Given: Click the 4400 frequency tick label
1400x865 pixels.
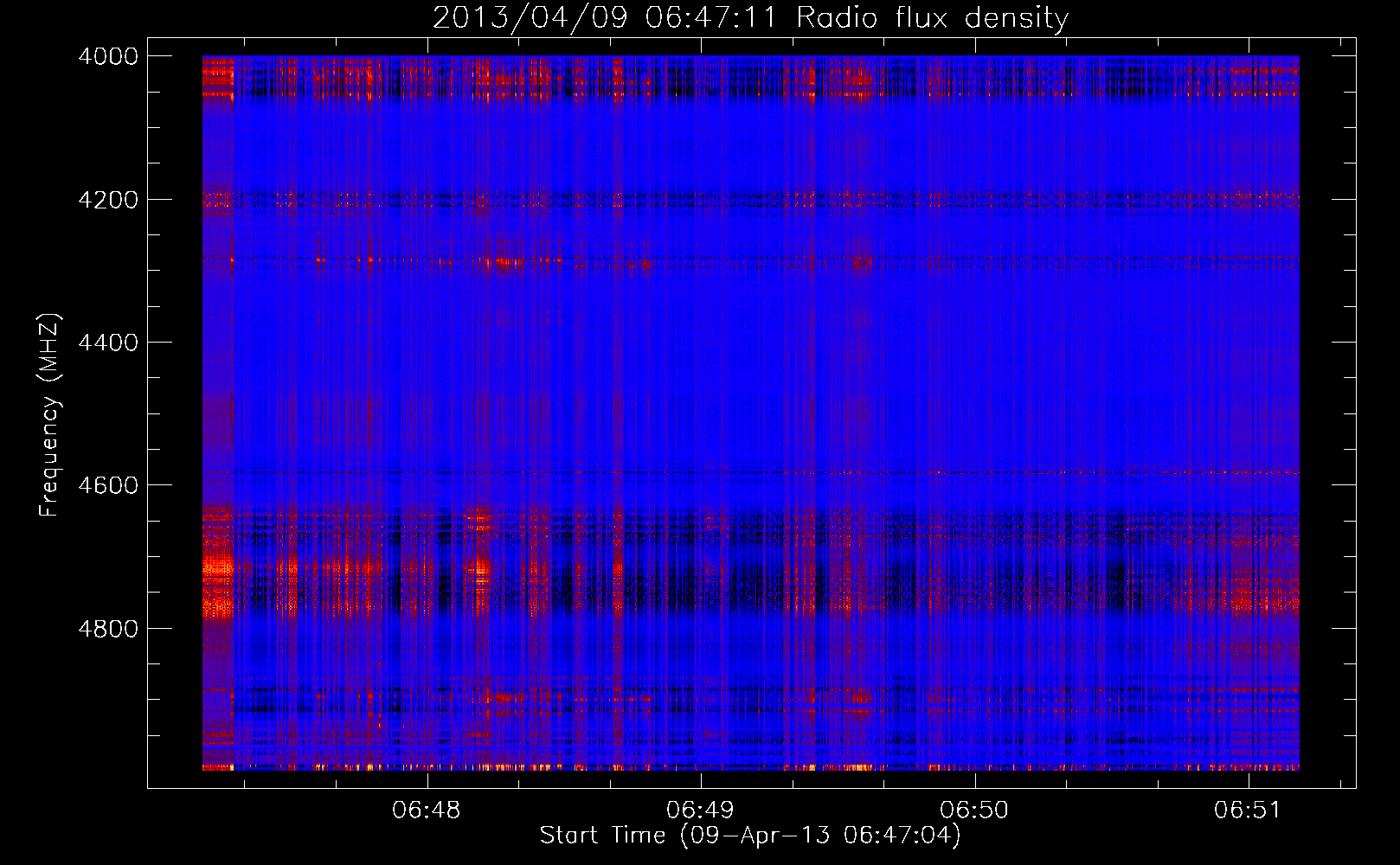Looking at the screenshot, I should (x=108, y=343).
